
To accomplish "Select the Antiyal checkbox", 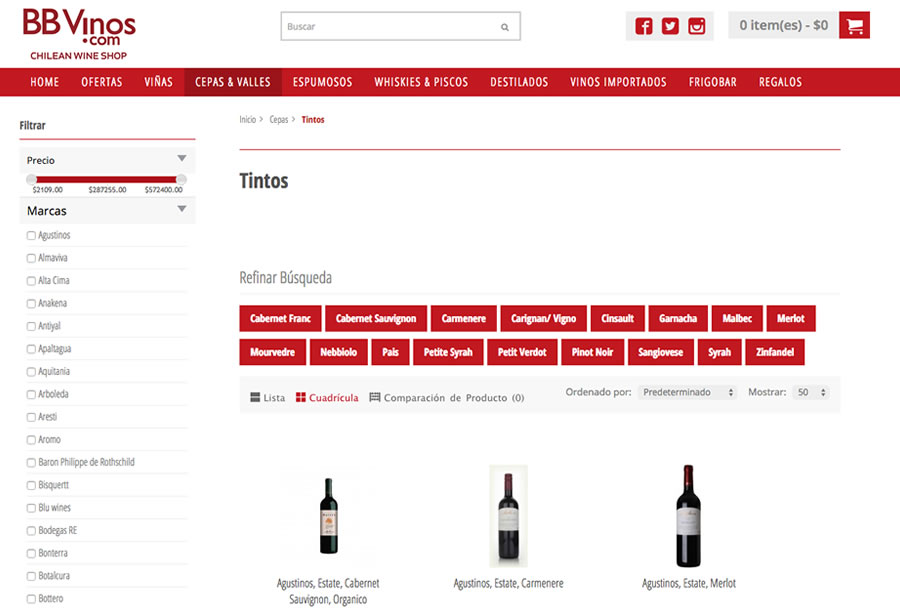I will coord(31,326).
